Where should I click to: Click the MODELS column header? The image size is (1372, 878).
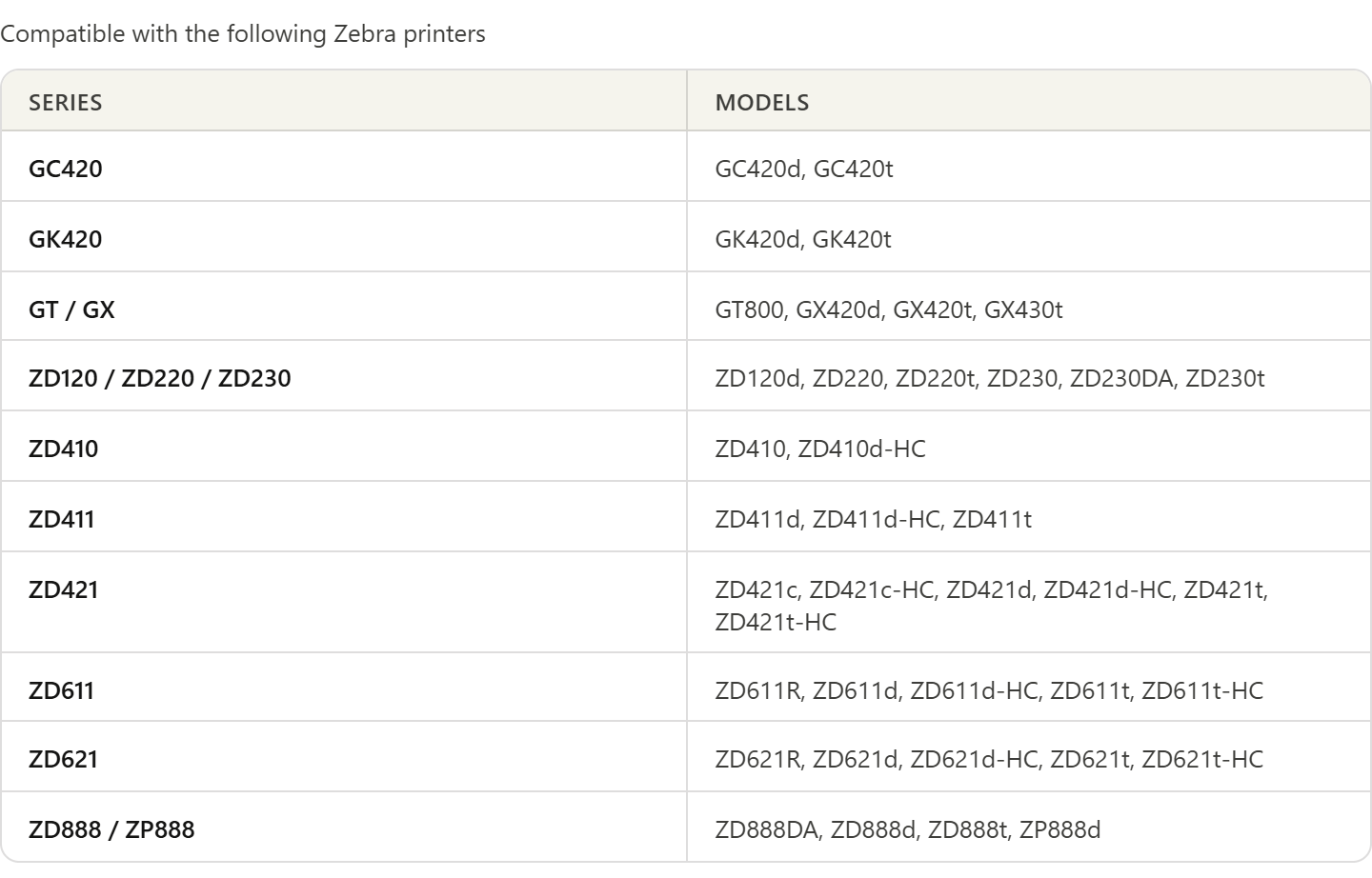coord(761,103)
